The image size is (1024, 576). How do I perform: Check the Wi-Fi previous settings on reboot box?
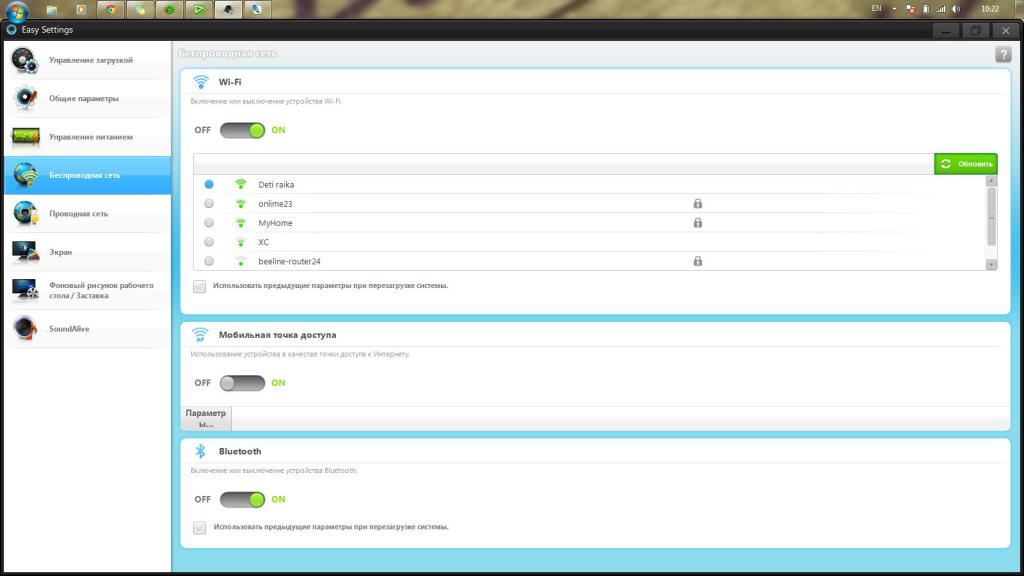pos(199,286)
